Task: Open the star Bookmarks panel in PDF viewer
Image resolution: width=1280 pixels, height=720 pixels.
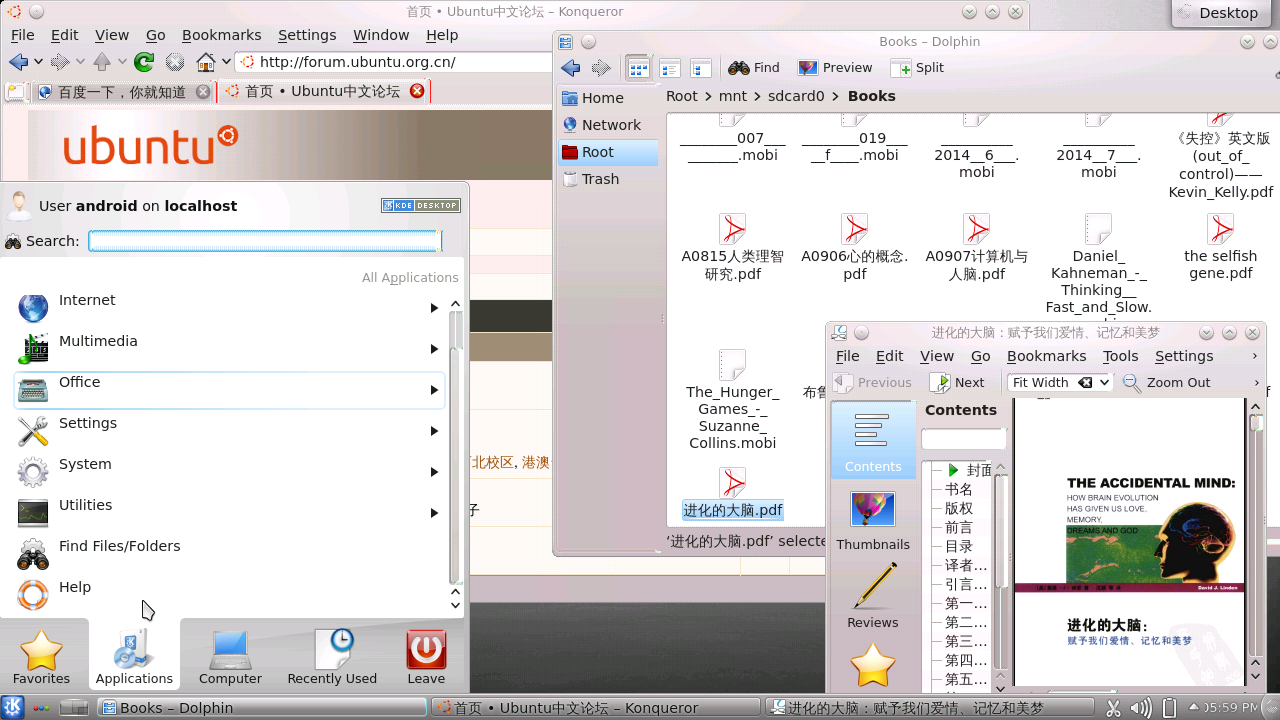Action: [x=873, y=666]
